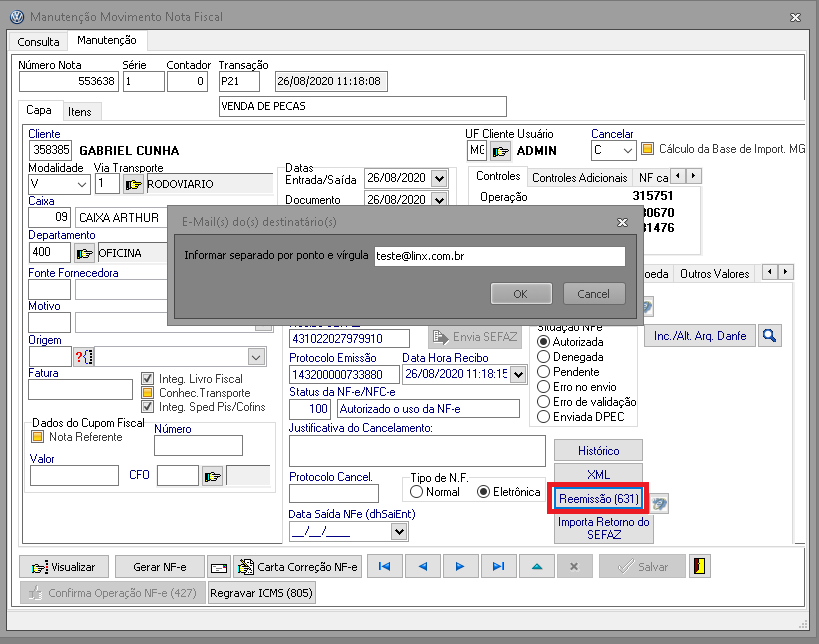Open the Entrada/Saída date picker dropdown
Viewport: 819px width, 644px height.
tap(438, 178)
